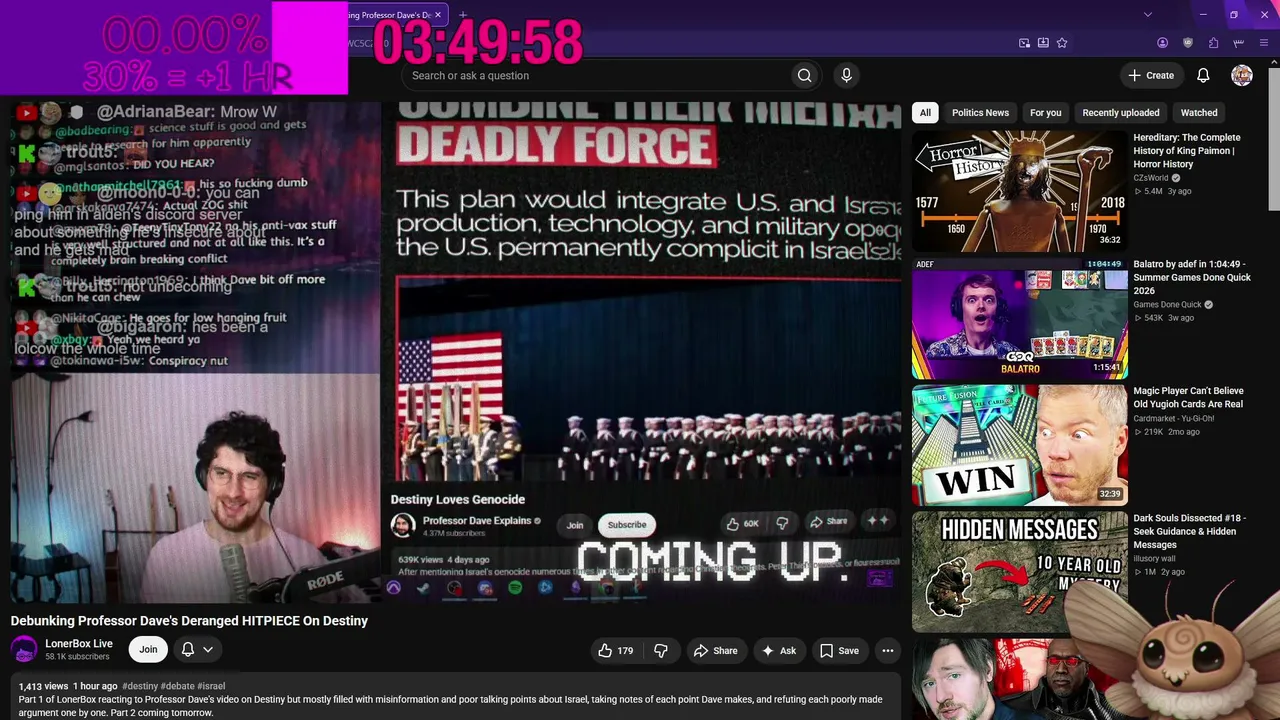
Task: Expand the browser tab list chevron
Action: (x=1148, y=15)
